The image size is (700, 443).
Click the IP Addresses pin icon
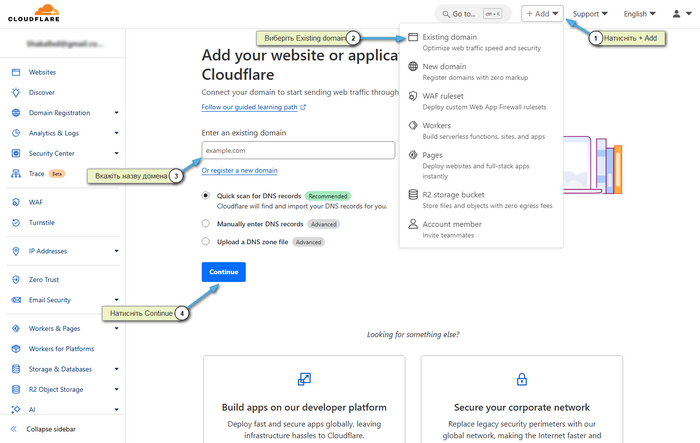pyautogui.click(x=16, y=251)
